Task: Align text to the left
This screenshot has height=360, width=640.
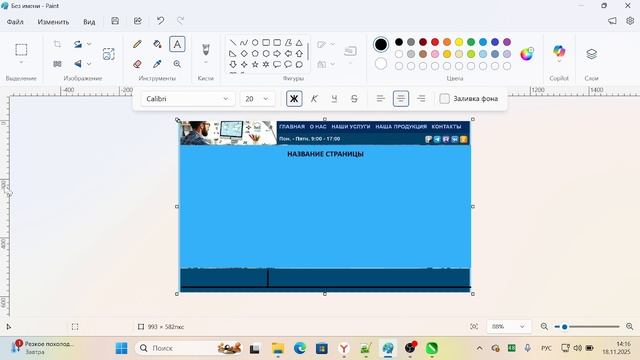Action: tap(380, 99)
